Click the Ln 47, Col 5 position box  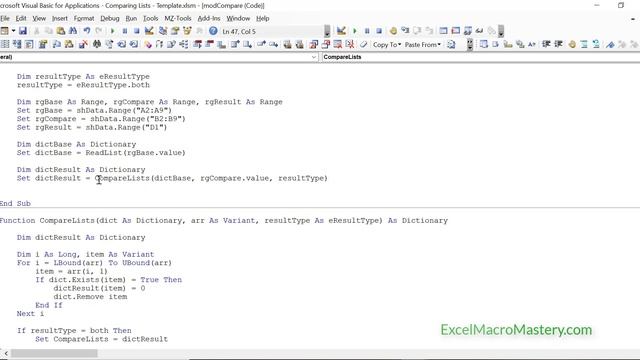point(272,31)
